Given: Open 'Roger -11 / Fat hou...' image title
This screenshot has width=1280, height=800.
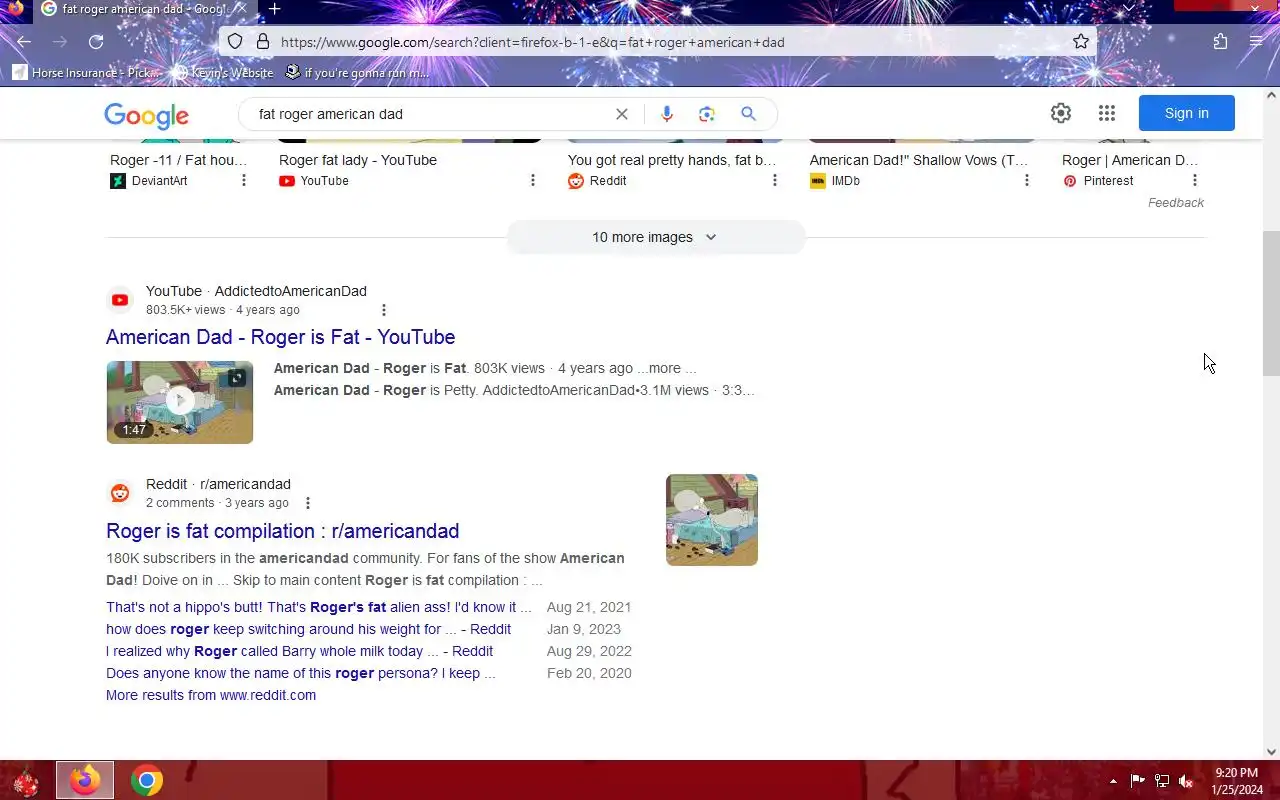Looking at the screenshot, I should 178,160.
